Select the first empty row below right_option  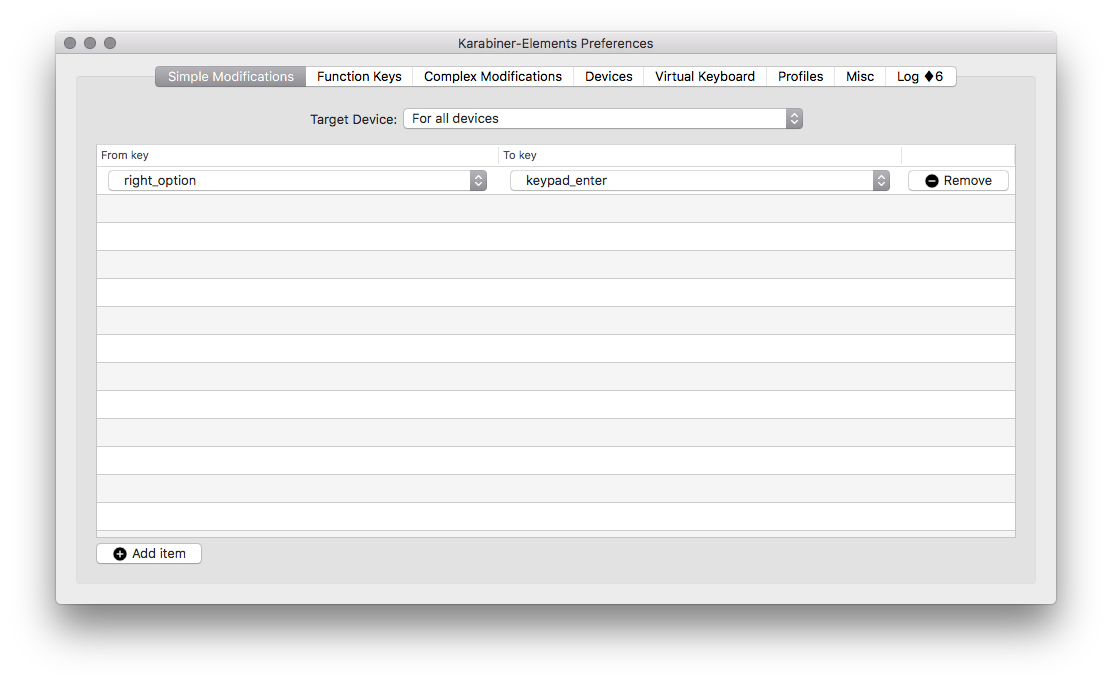pyautogui.click(x=555, y=209)
